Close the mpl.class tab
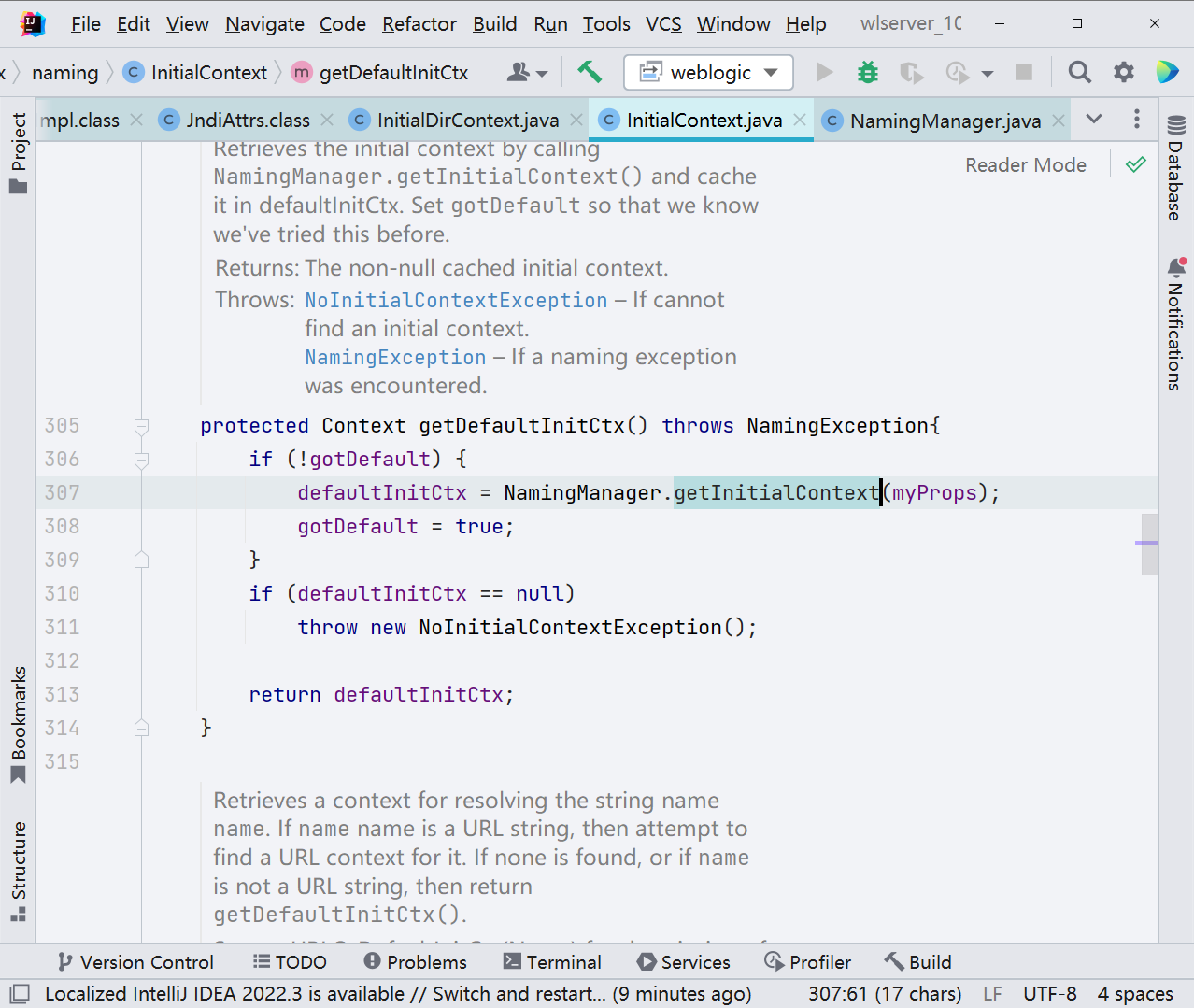The height and width of the screenshot is (1008, 1194). [136, 120]
